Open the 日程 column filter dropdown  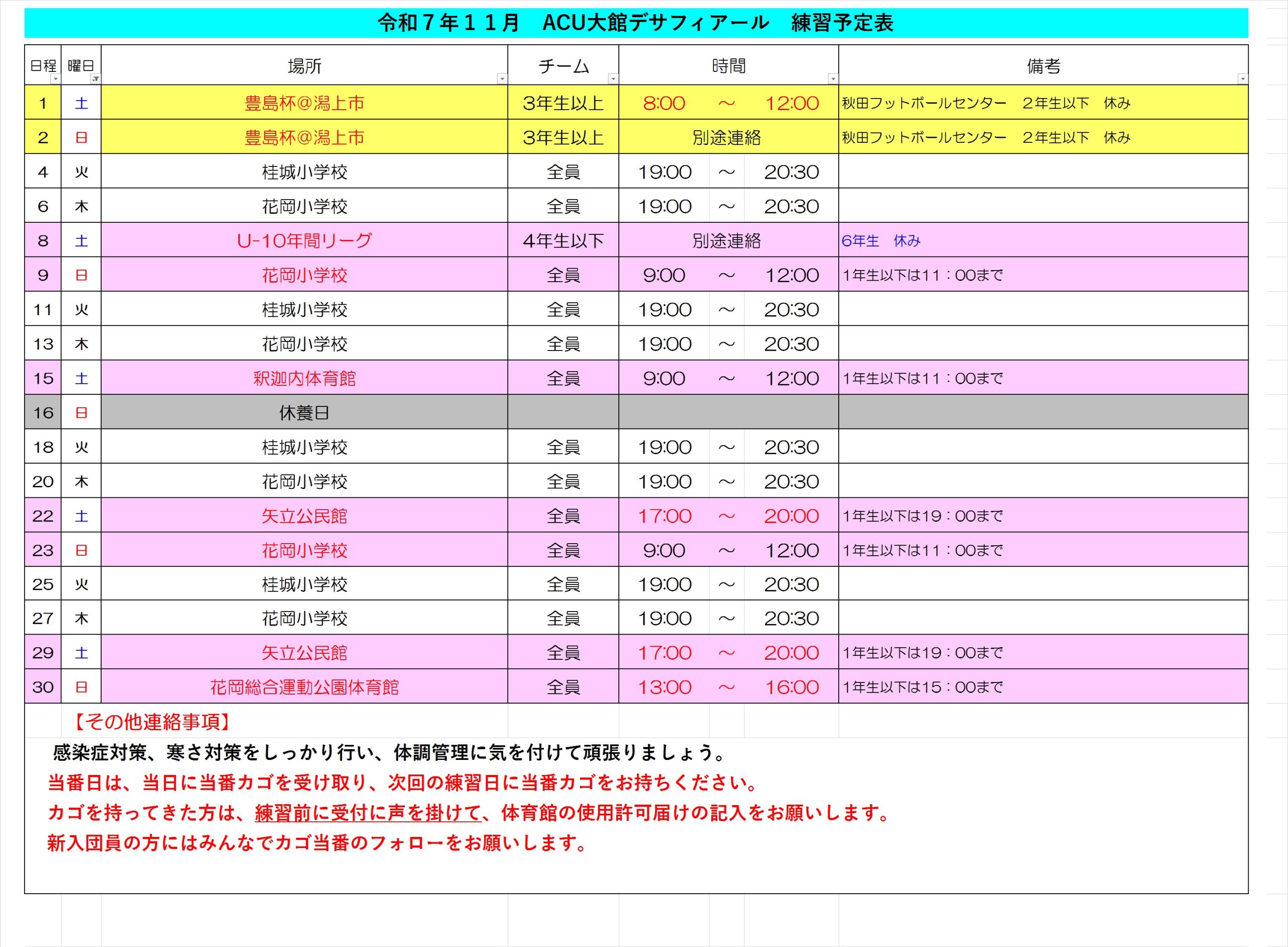tap(56, 79)
